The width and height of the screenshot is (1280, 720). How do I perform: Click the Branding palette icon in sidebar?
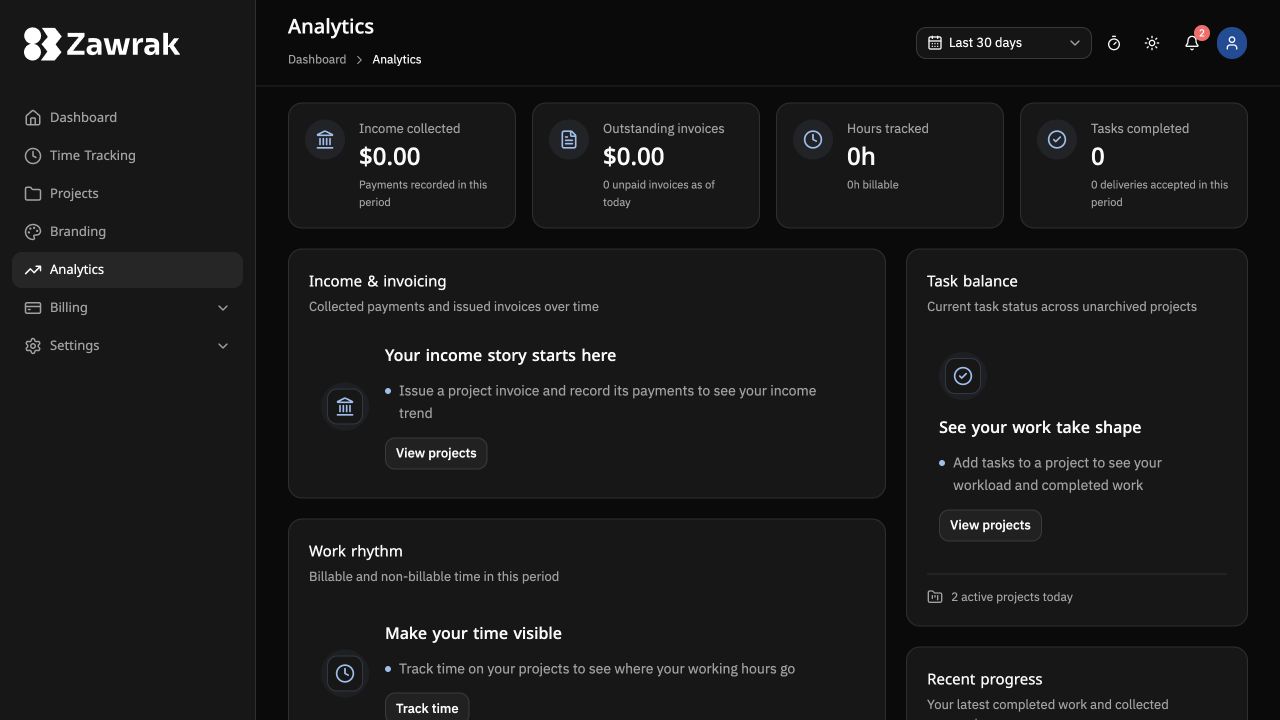[33, 231]
